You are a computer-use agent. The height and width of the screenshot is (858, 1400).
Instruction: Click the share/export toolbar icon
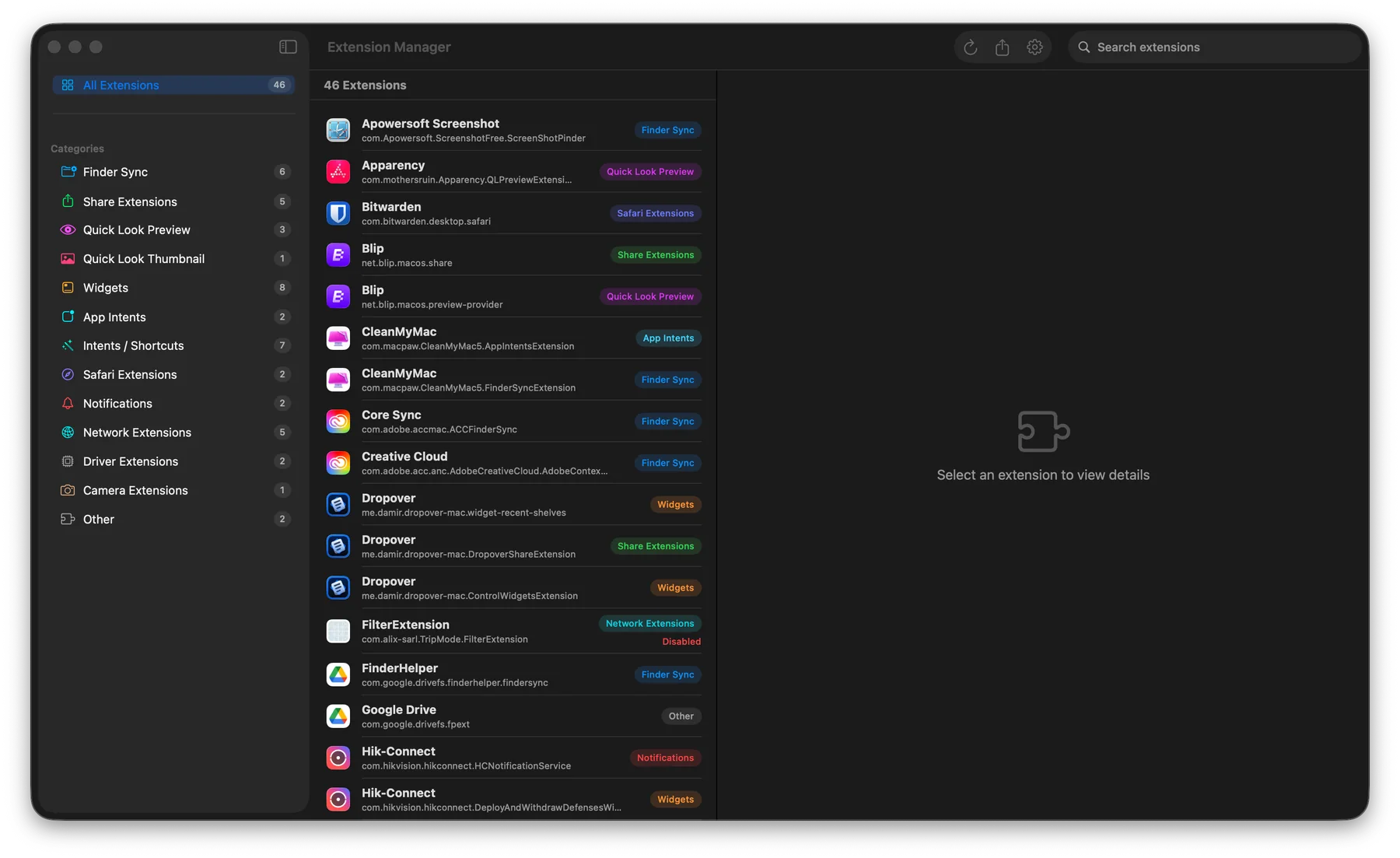1002,47
